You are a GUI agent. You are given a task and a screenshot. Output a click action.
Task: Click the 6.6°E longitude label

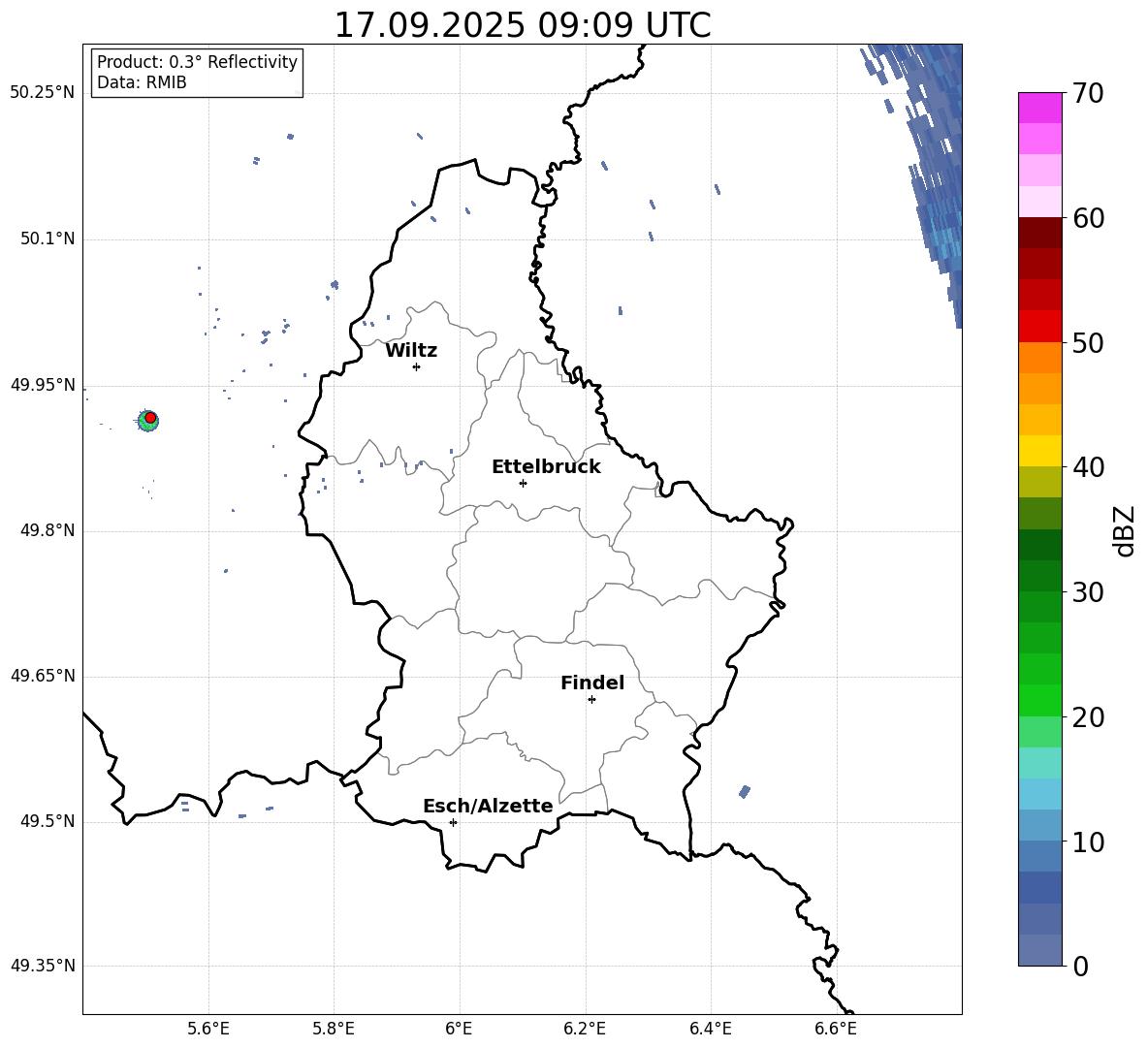point(836,1029)
